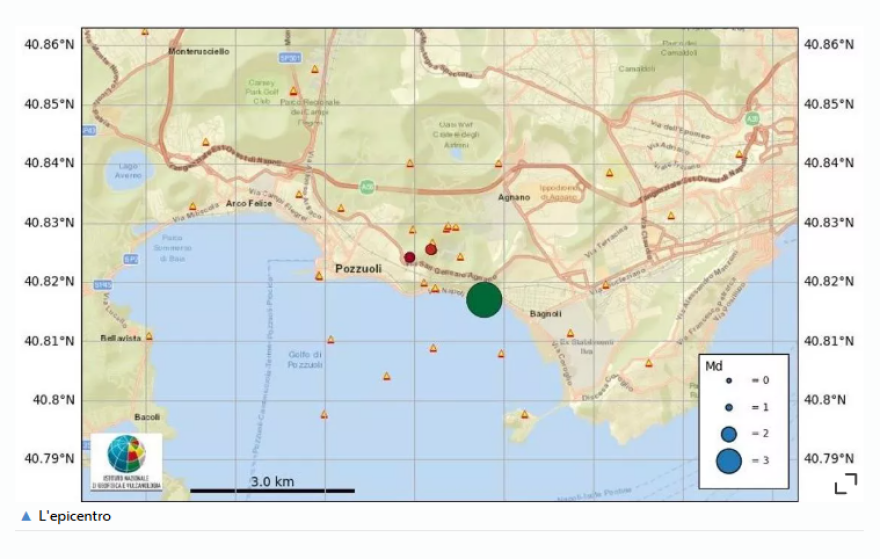The width and height of the screenshot is (880, 559).
Task: Click the Monterusciello label
Action: pyautogui.click(x=199, y=51)
